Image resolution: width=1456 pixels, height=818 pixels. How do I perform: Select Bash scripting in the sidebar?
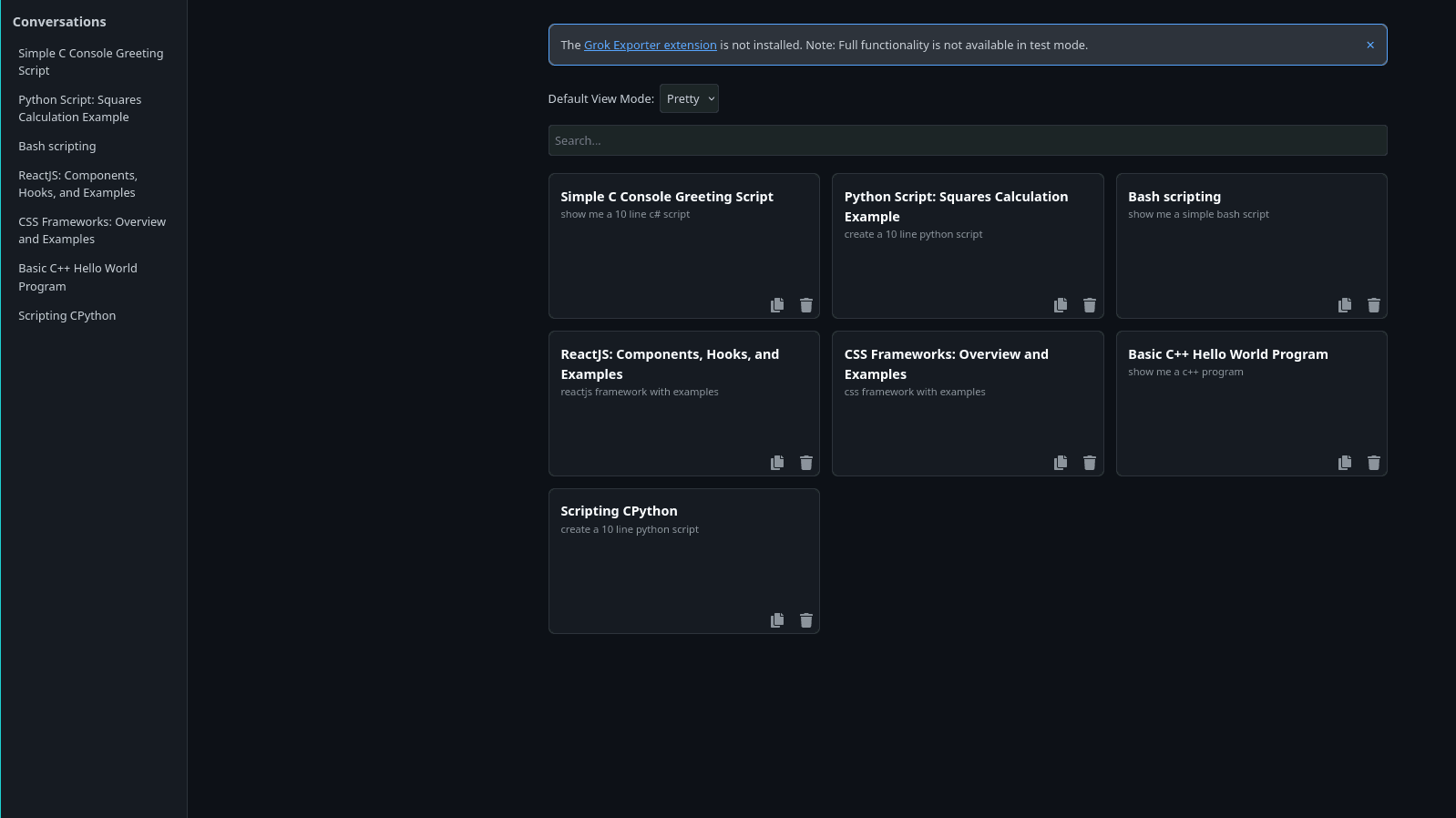point(57,147)
